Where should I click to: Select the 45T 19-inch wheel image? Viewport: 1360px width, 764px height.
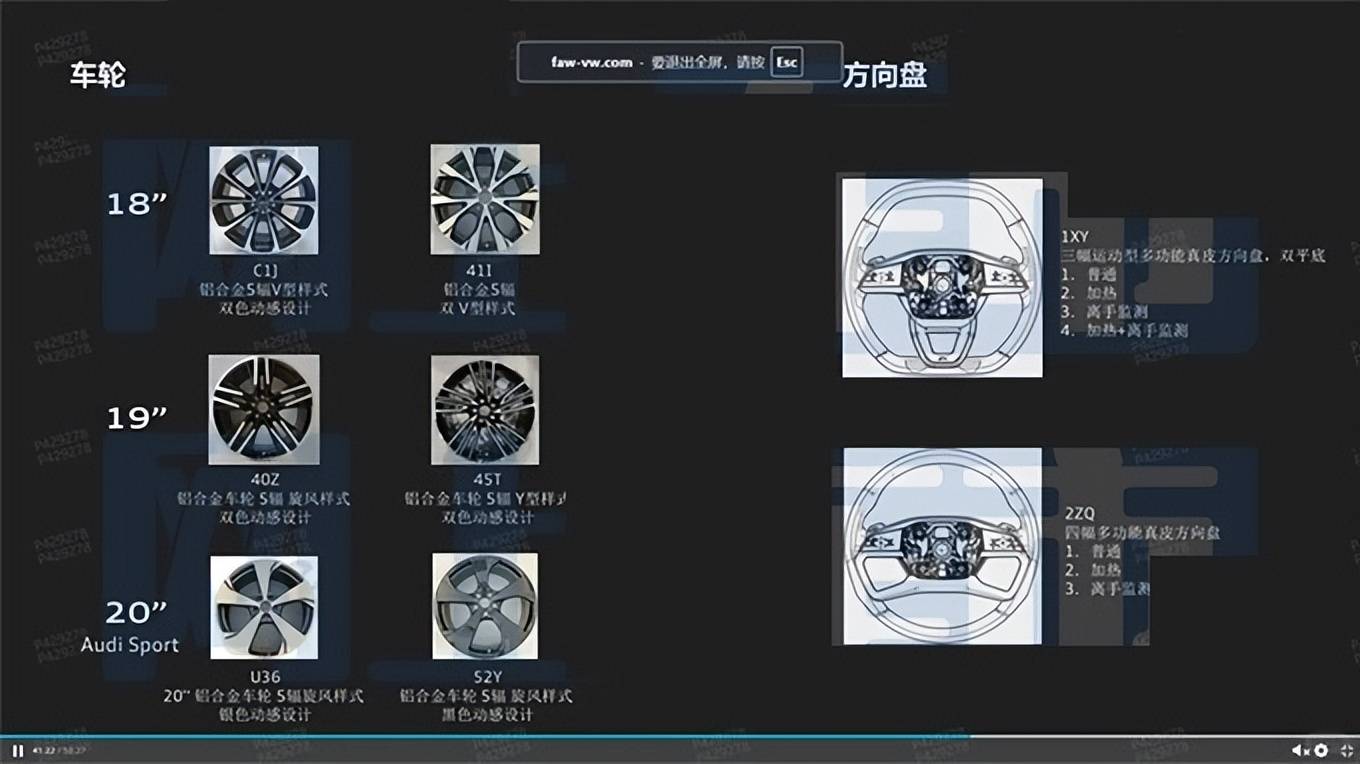coord(485,410)
